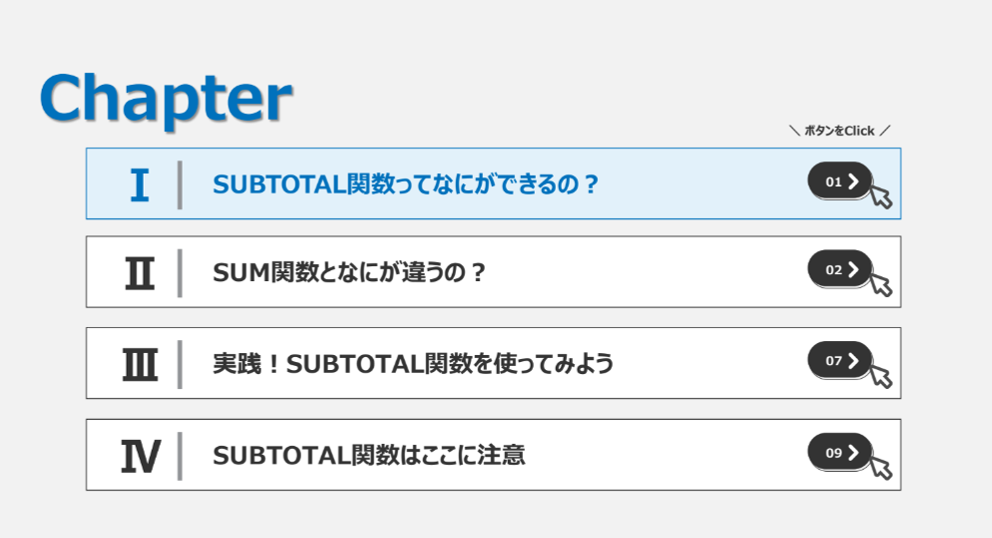This screenshot has width=992, height=538.
Task: Click the chevron arrow in button 07
Action: [x=853, y=360]
